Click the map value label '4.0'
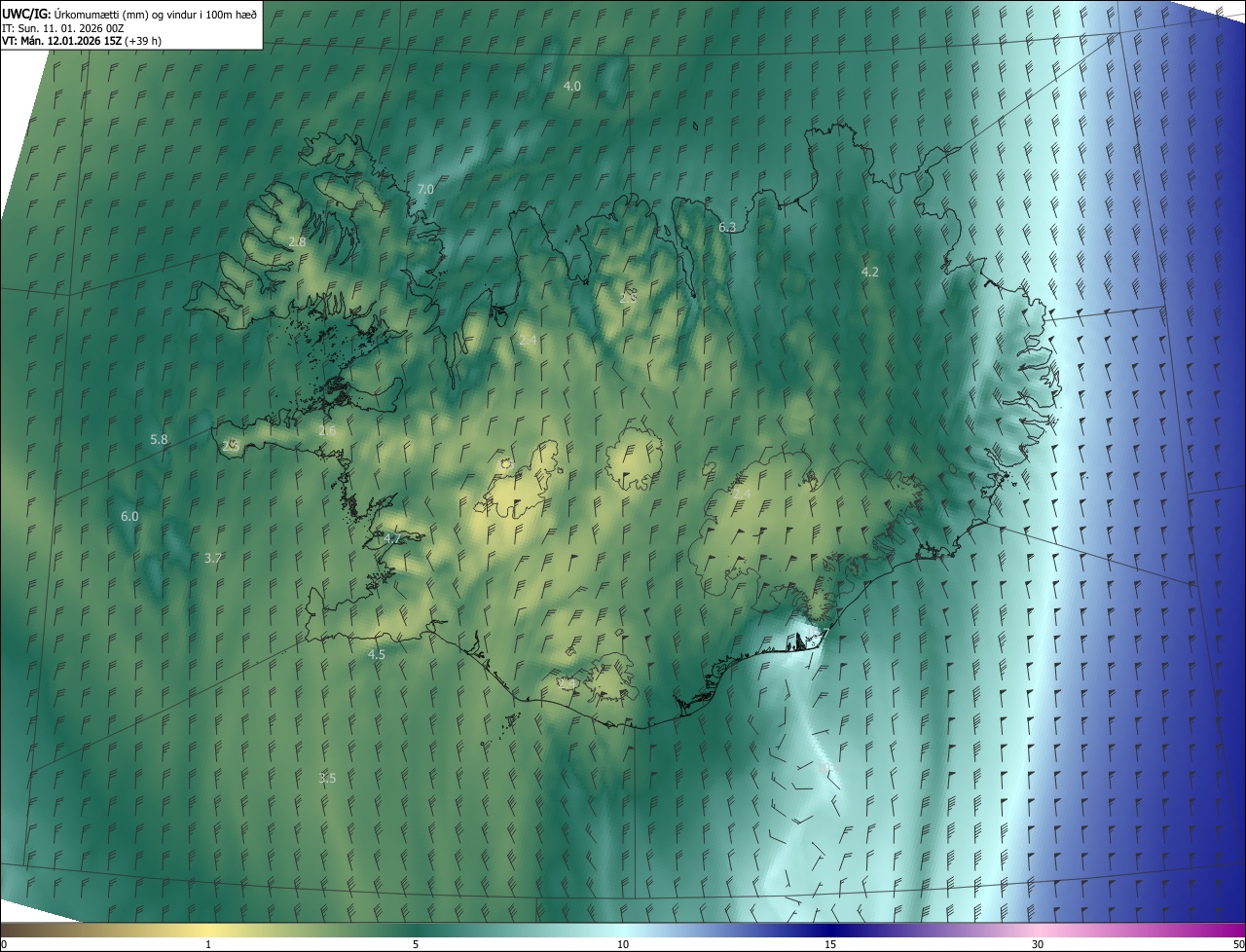The width and height of the screenshot is (1246, 952). click(572, 86)
